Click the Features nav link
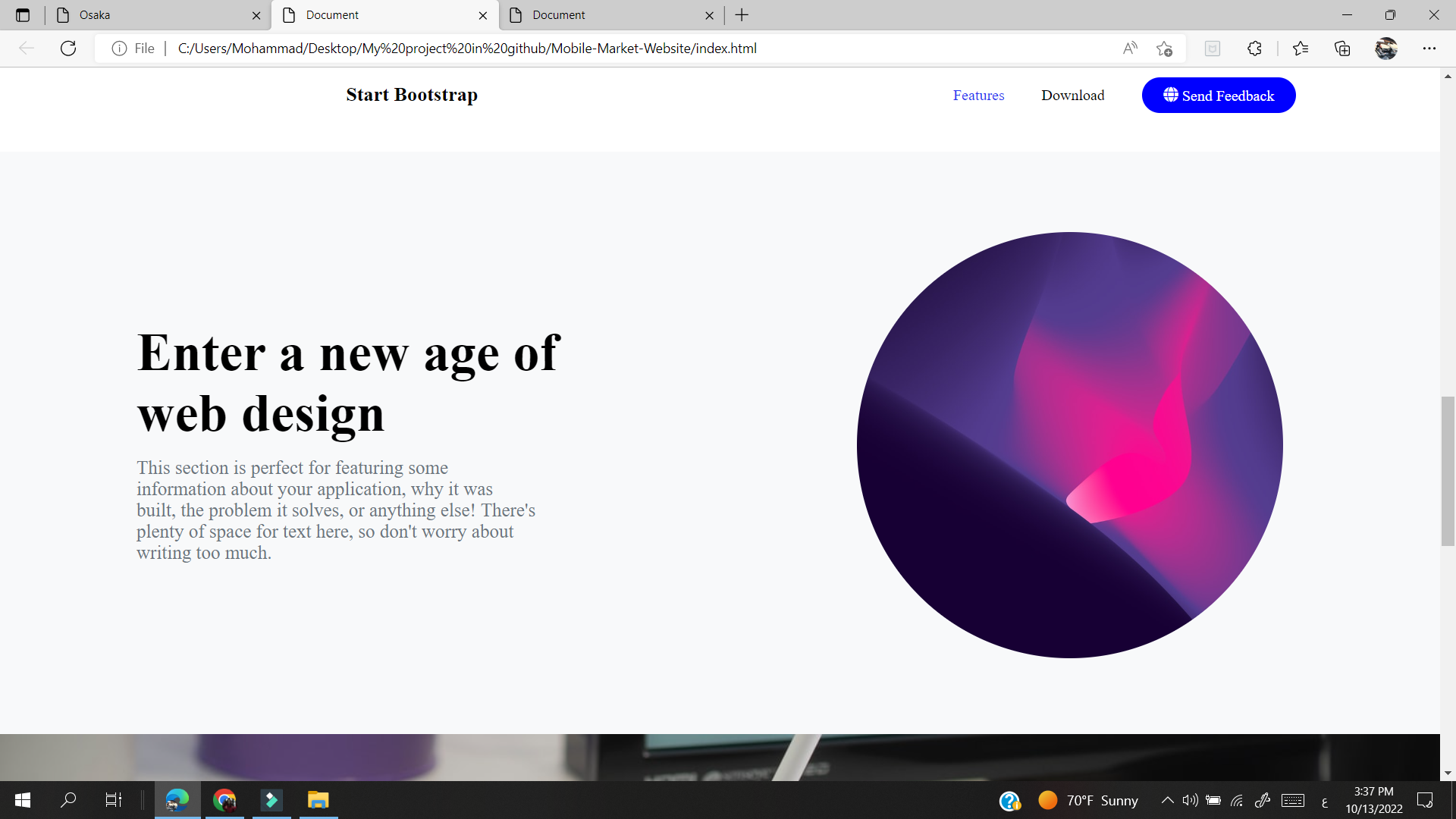Screen dimensions: 1456x819 coord(978,96)
